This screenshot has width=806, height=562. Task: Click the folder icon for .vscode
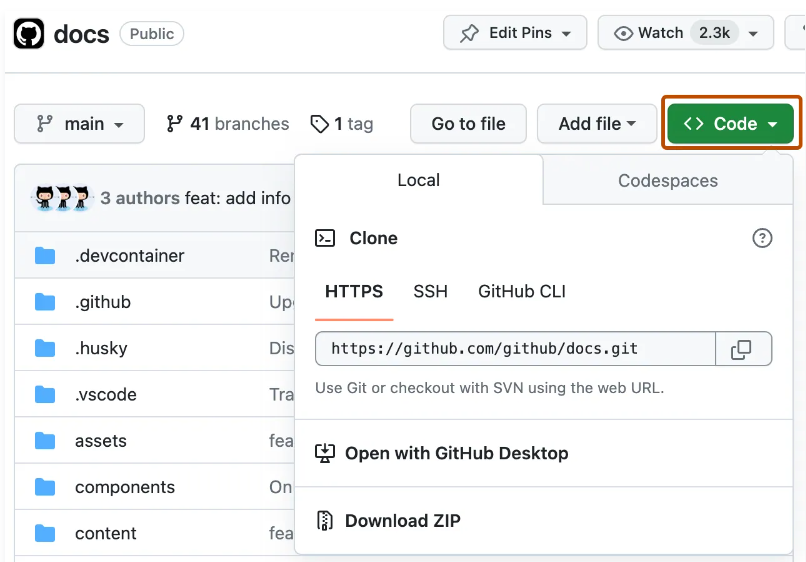pos(45,394)
